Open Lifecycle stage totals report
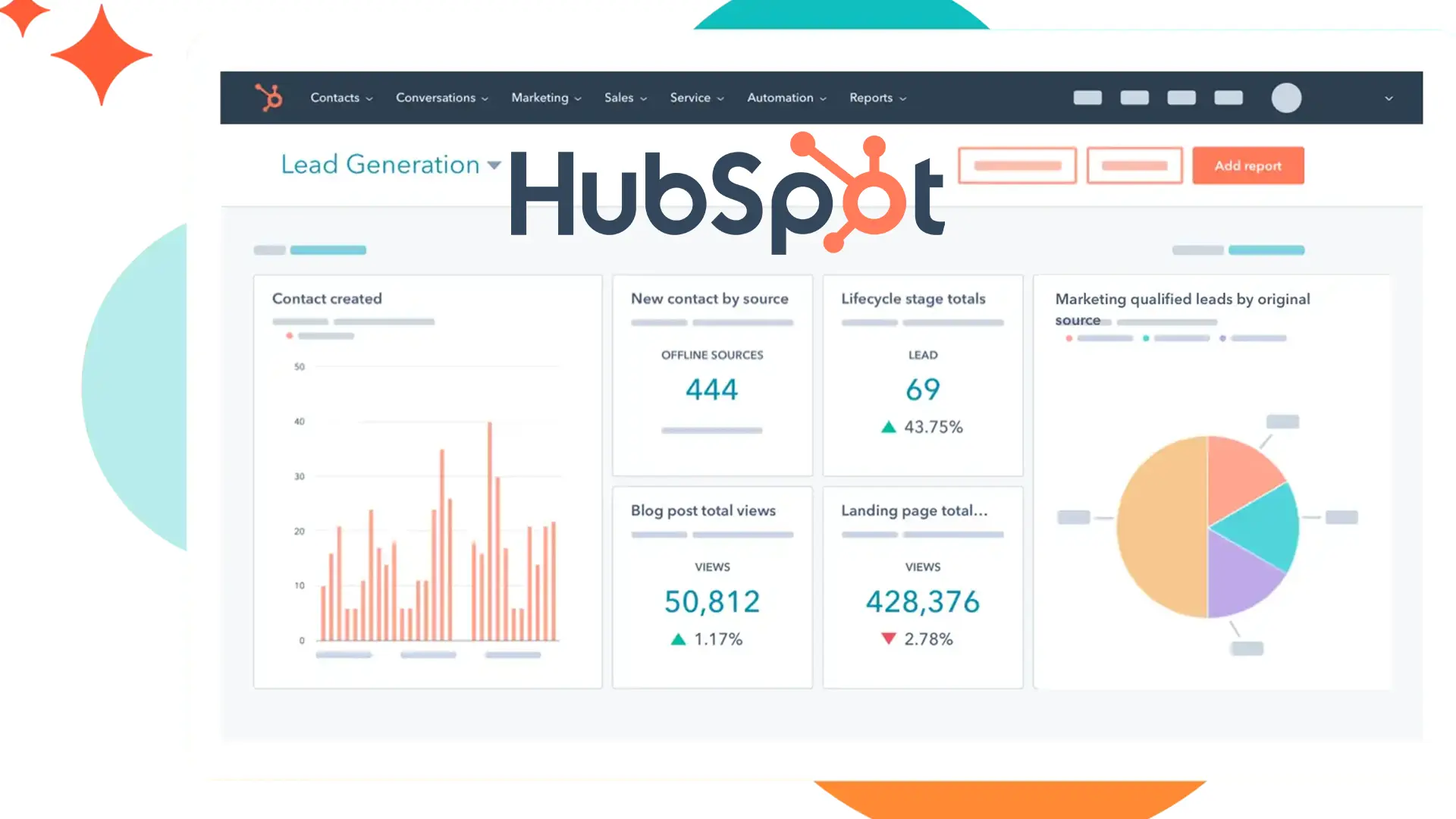Screen dimensions: 1456x819 (913, 299)
